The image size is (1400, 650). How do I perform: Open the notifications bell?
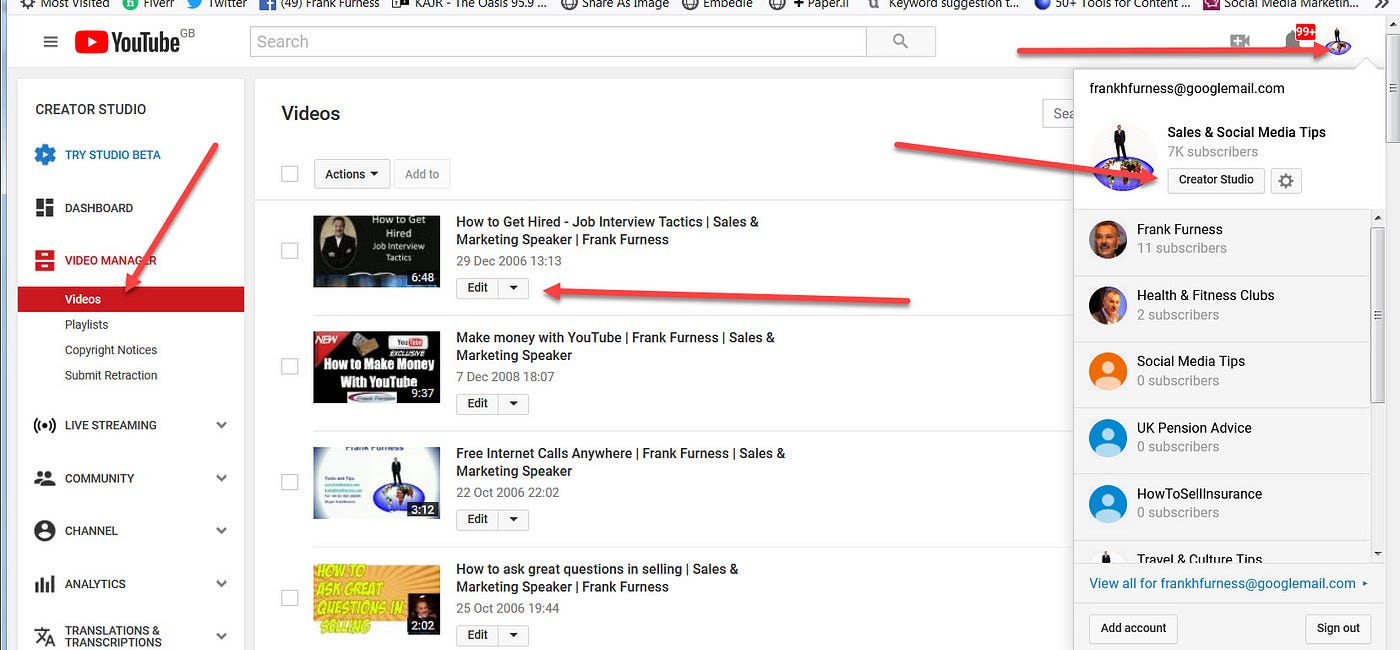(x=1292, y=41)
